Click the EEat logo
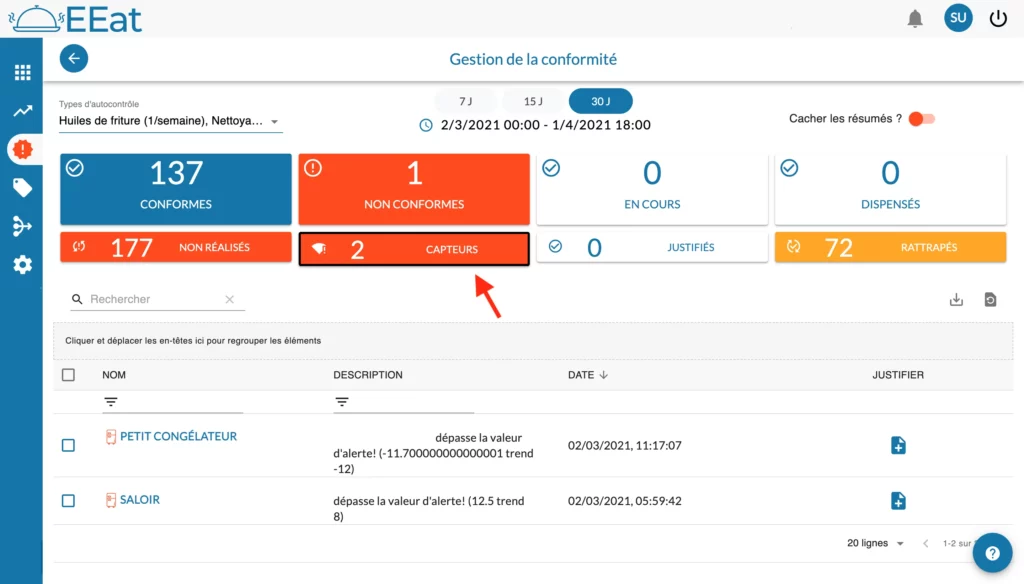The height and width of the screenshot is (584, 1024). (x=74, y=19)
